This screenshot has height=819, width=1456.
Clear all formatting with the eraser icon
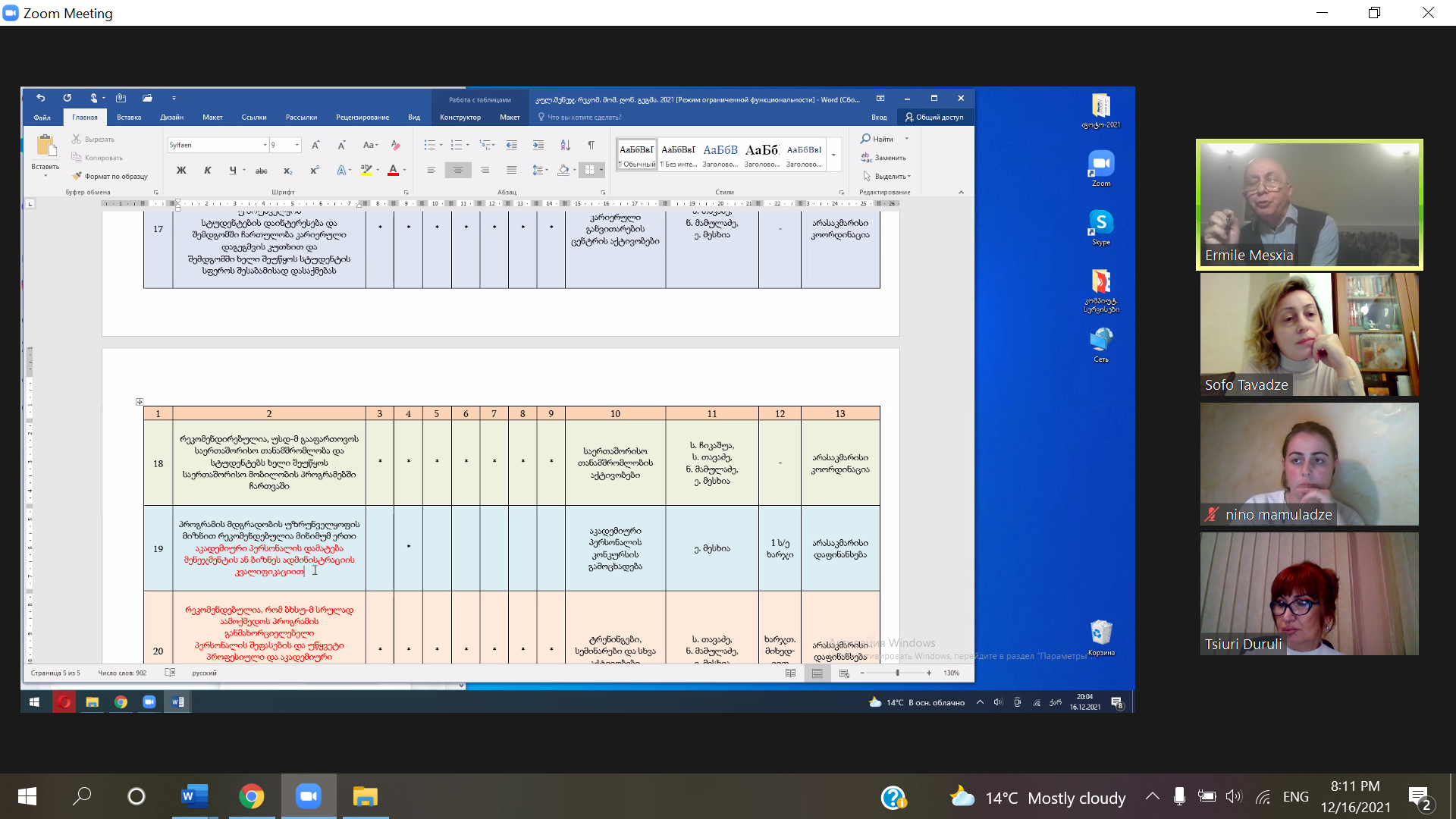(395, 145)
